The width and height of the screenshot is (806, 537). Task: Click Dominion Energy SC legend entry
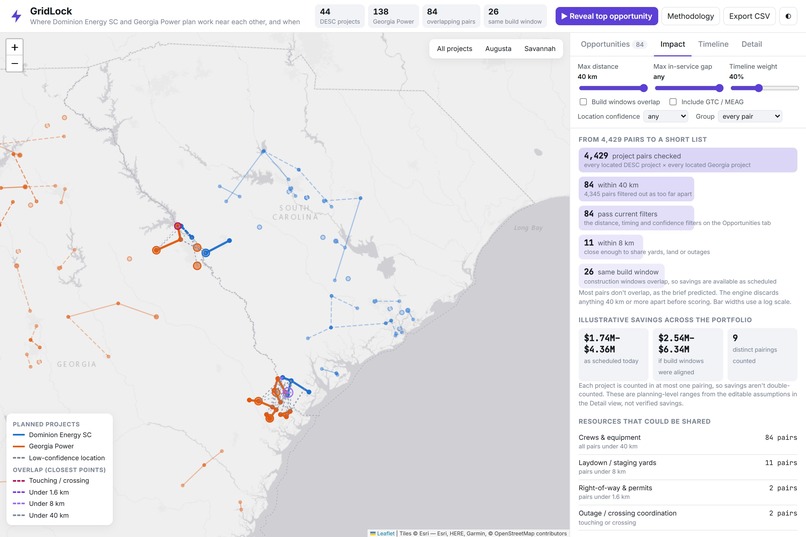coord(52,435)
